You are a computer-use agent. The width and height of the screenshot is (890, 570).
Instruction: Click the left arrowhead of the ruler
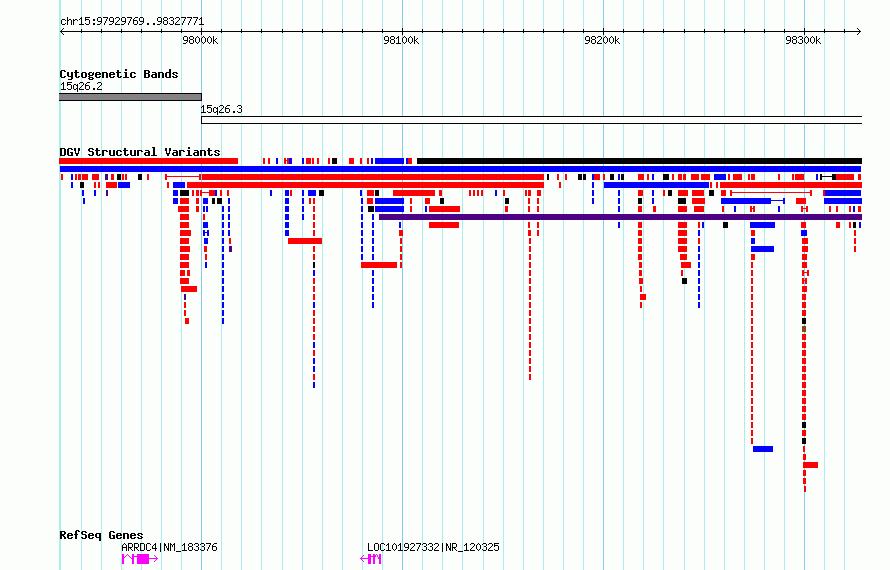click(x=62, y=32)
